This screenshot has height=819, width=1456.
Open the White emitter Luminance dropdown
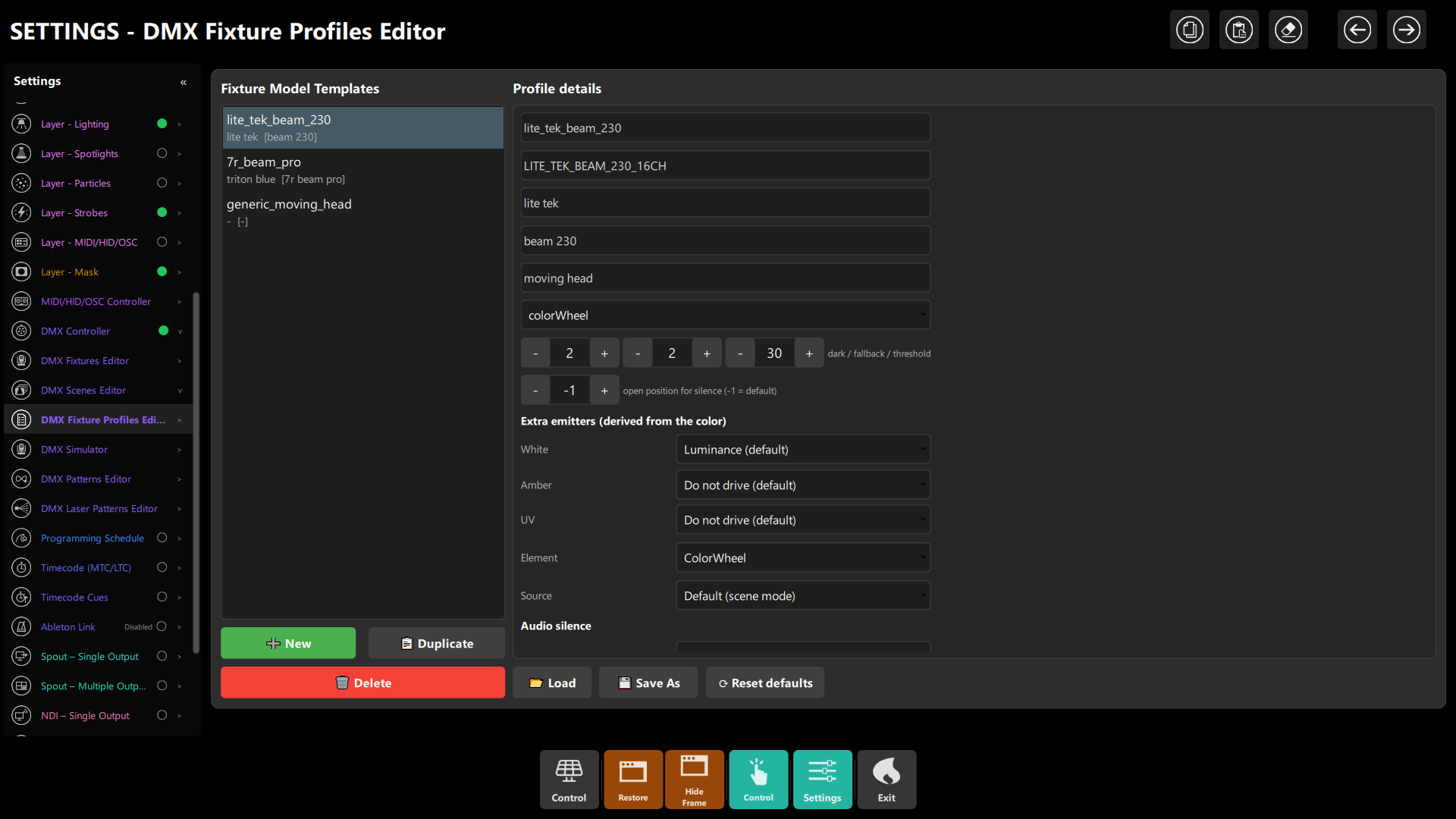click(x=803, y=450)
